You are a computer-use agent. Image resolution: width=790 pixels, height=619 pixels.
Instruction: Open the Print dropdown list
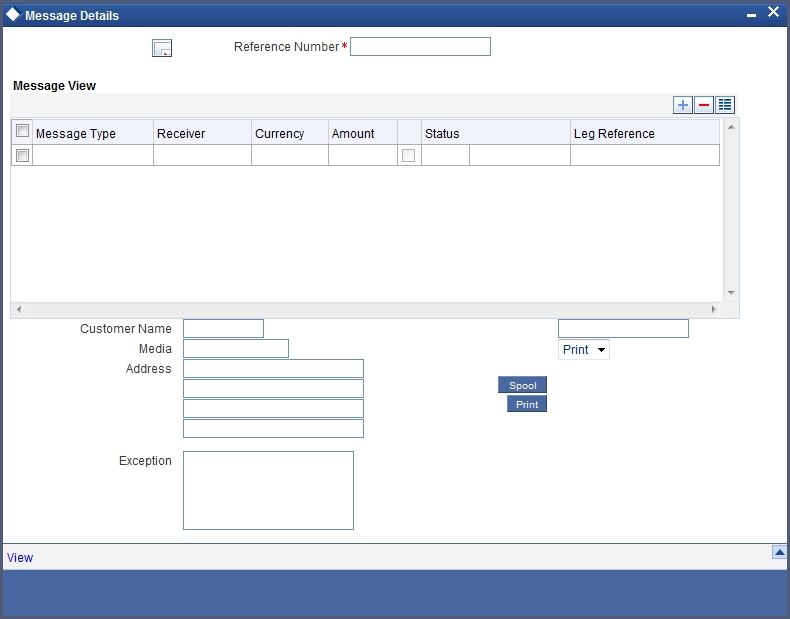point(583,350)
